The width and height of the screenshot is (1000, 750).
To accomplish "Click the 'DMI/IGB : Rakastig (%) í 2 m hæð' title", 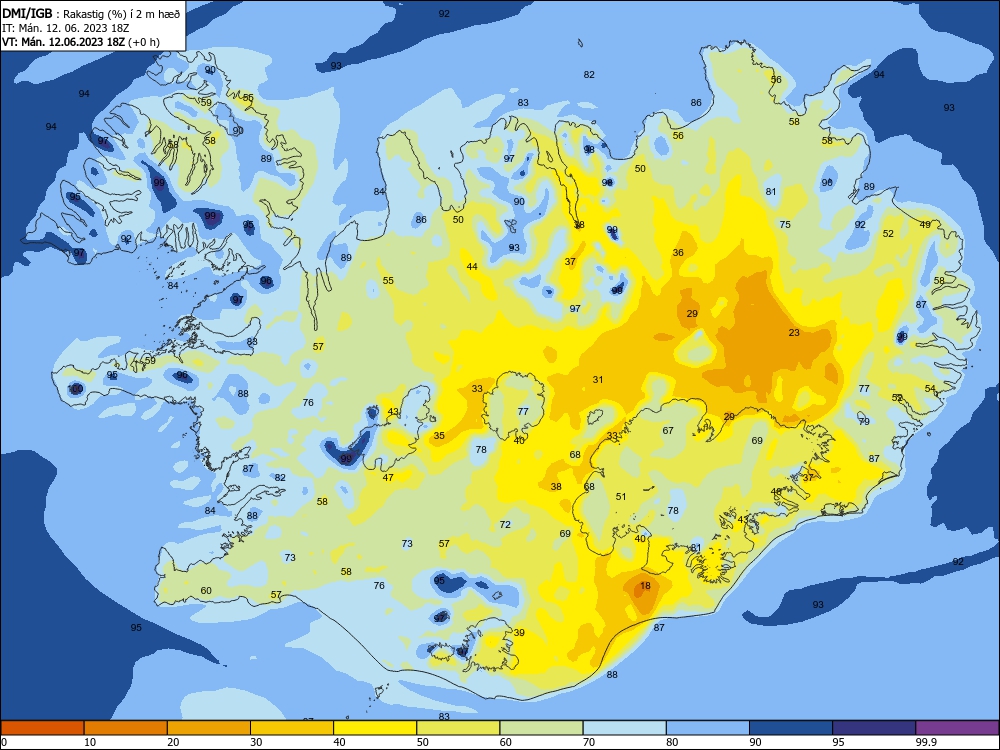I will click(x=91, y=13).
